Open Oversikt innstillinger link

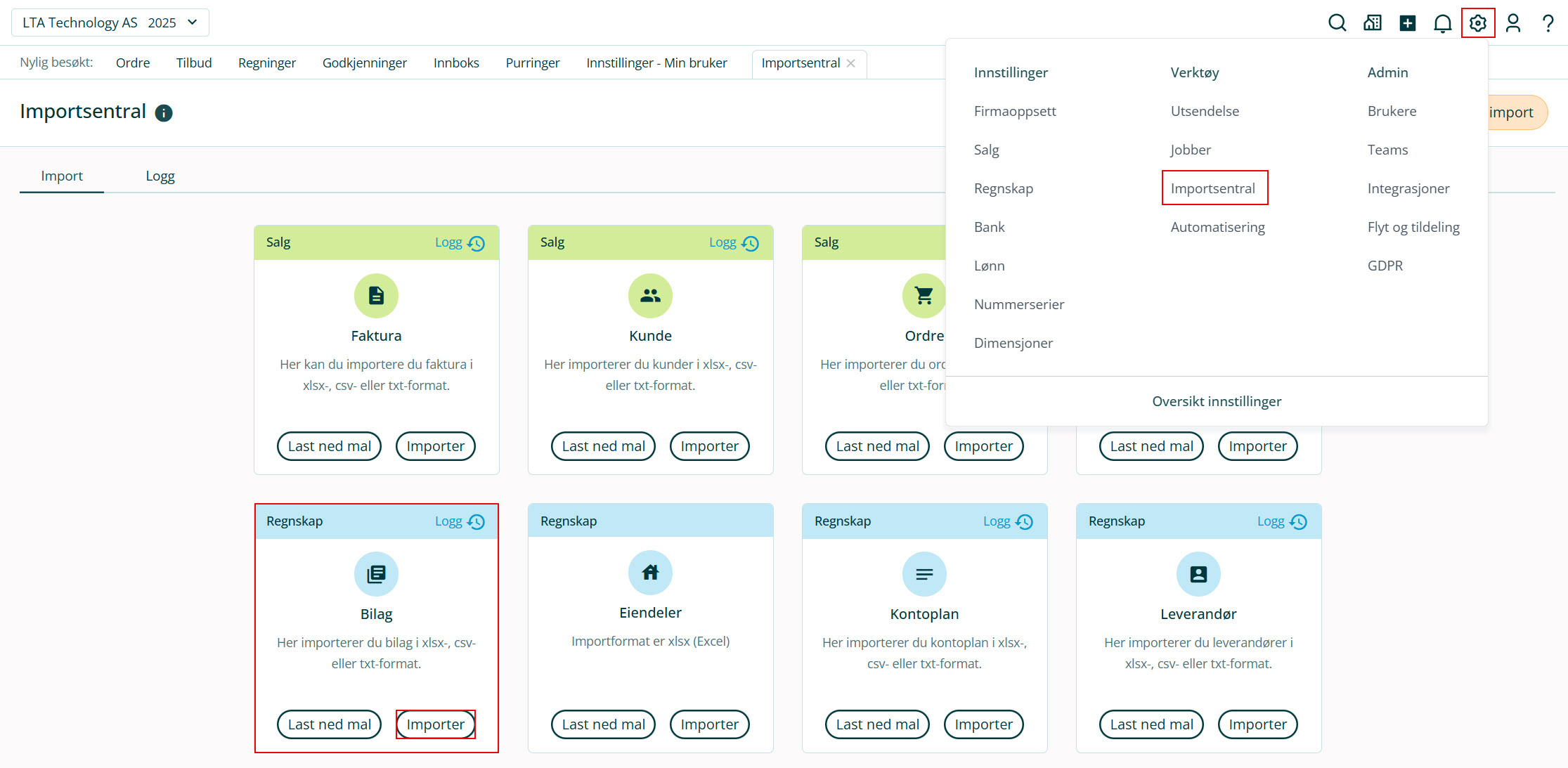coord(1216,401)
